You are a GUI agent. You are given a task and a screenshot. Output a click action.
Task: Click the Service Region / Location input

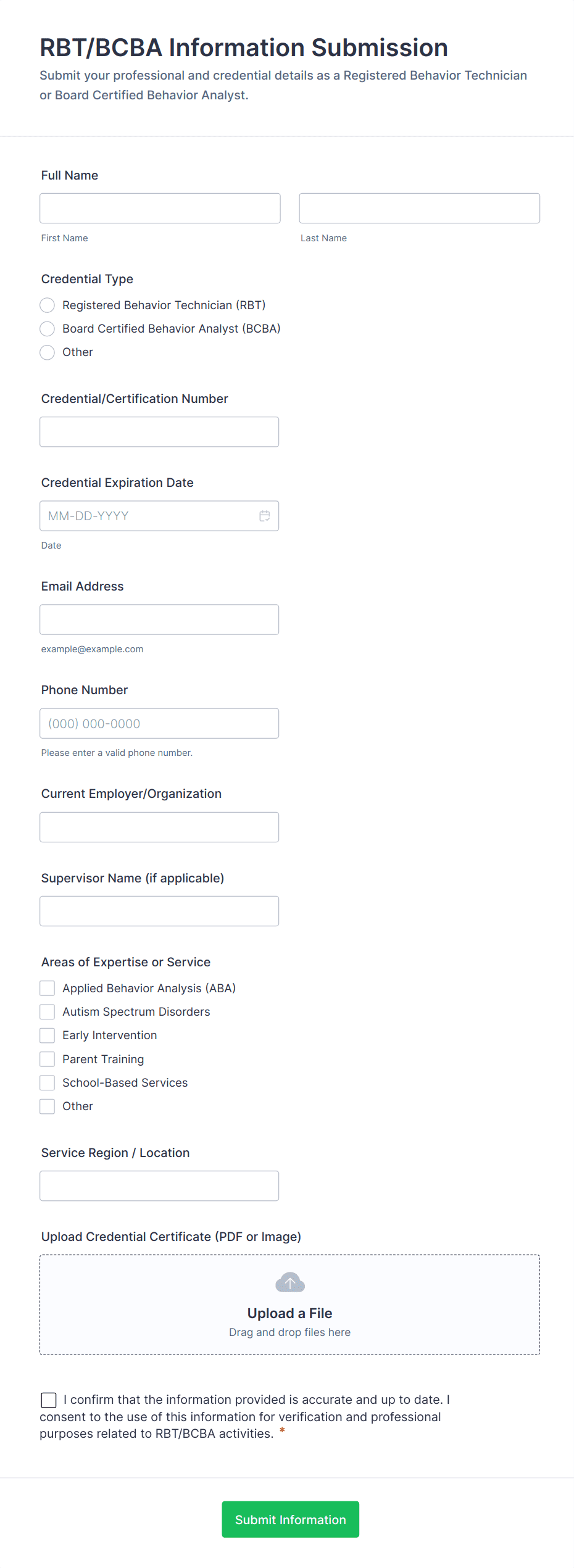click(x=159, y=1186)
